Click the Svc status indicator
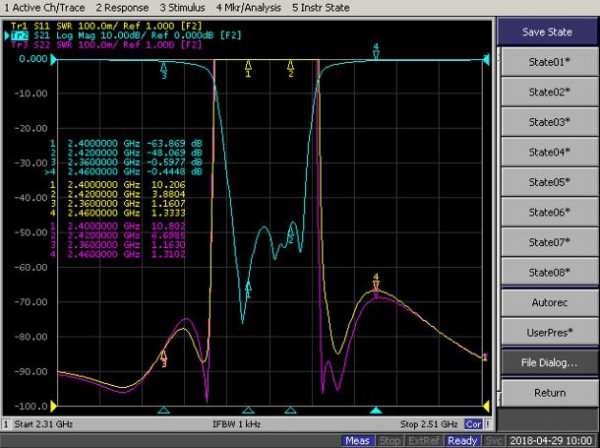Viewport: 600px width, 448px height. tap(493, 441)
